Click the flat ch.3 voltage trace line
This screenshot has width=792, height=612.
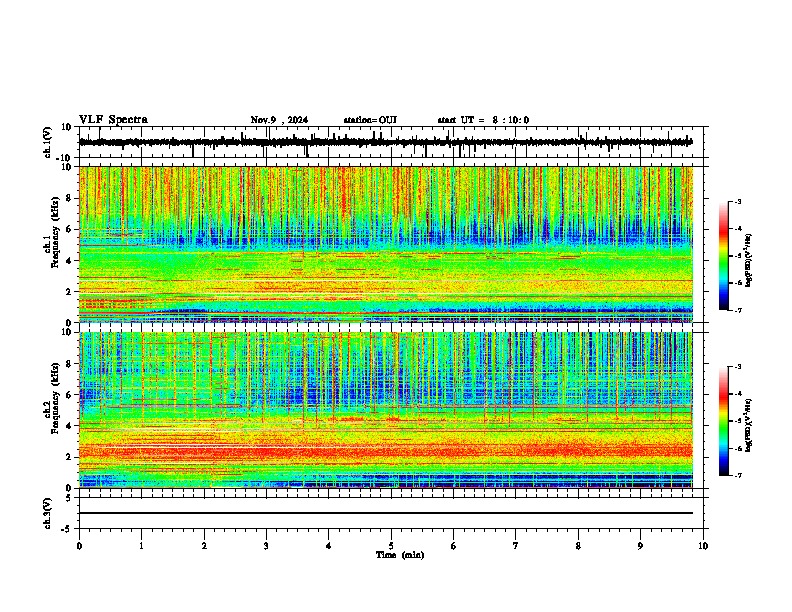click(385, 513)
